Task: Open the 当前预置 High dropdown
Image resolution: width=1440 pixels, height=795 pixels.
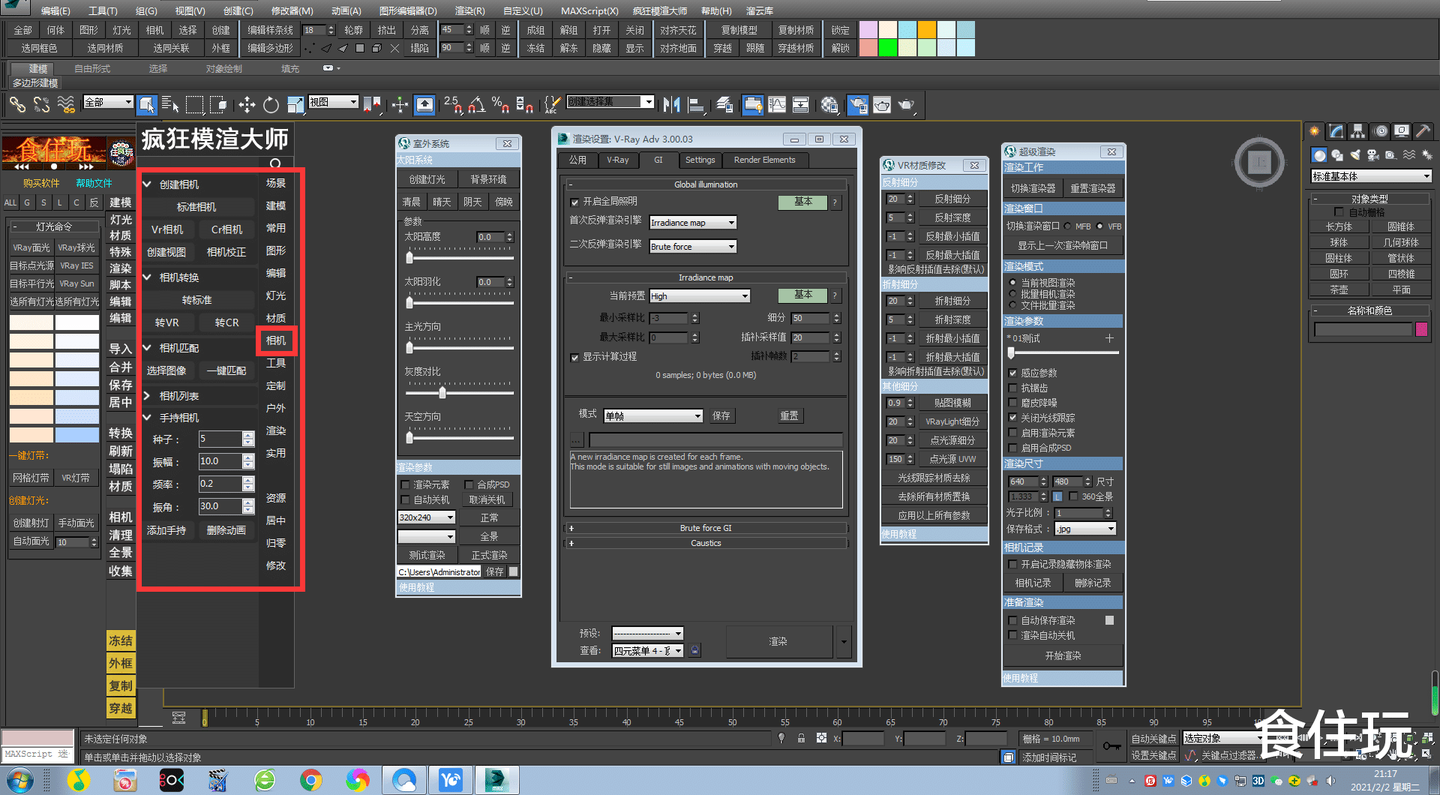Action: pyautogui.click(x=699, y=296)
